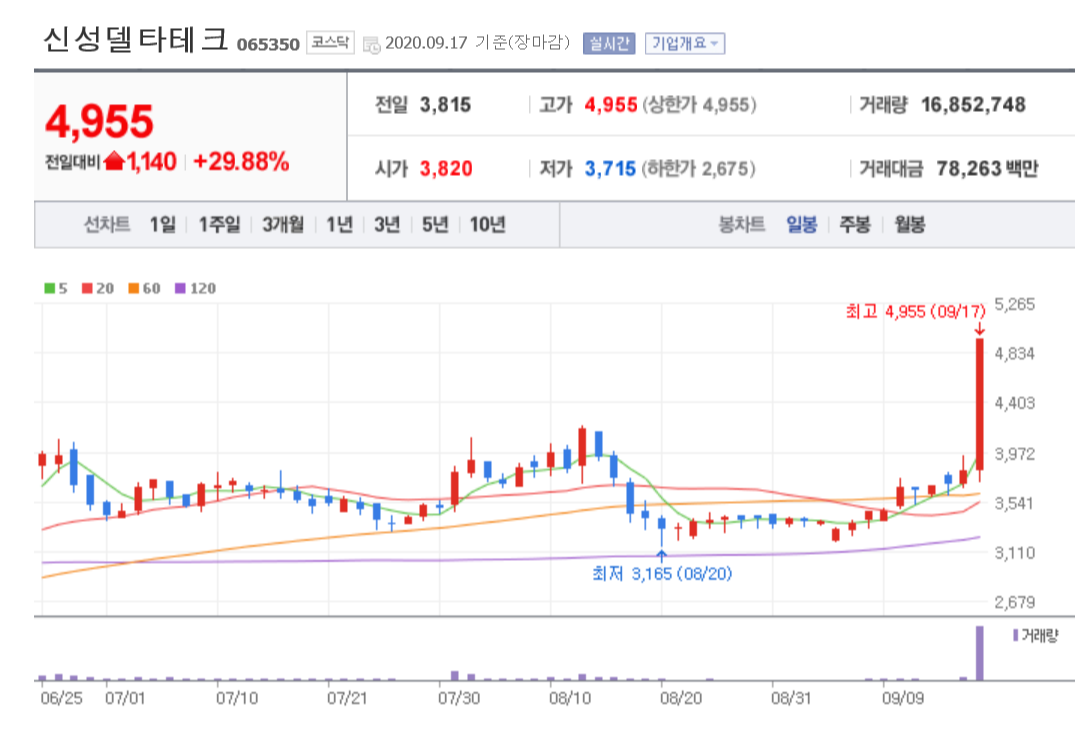Click the 최저 3,165 (08/20) chart label

[662, 573]
